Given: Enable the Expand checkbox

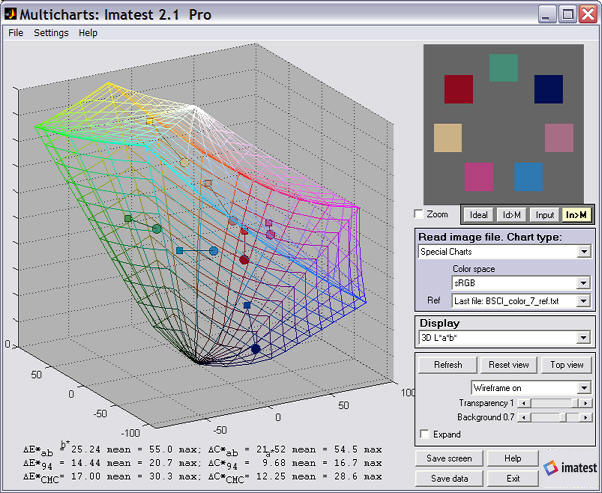Looking at the screenshot, I should pos(425,434).
